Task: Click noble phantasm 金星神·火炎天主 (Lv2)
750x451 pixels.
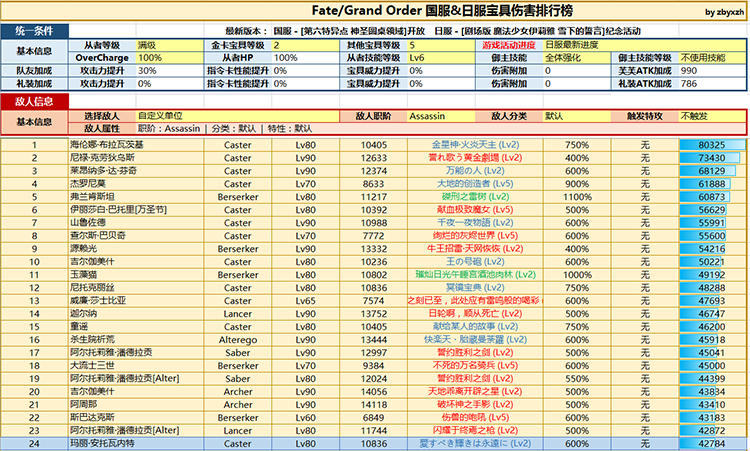Action: click(475, 145)
